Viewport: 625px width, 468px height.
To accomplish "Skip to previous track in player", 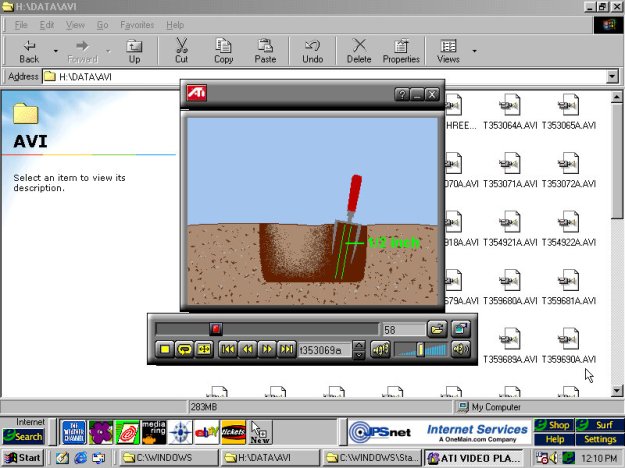I will (x=228, y=349).
